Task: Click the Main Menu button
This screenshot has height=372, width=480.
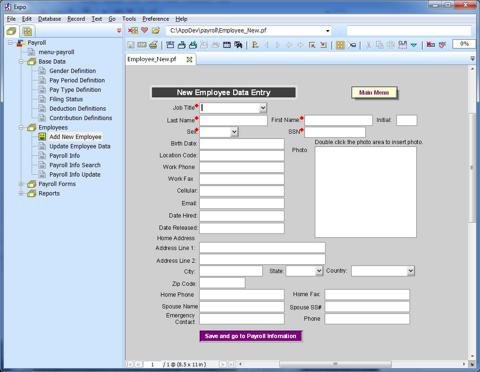Action: pos(374,93)
